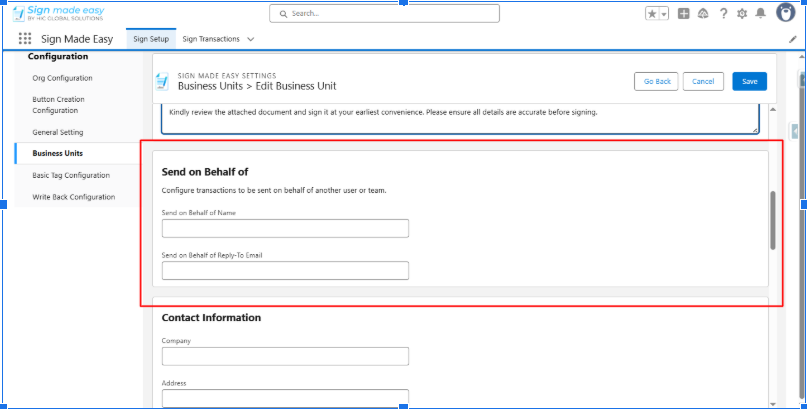Screen dimensions: 807x409
Task: Click the form scrollbar up arrow
Action: pos(773,110)
